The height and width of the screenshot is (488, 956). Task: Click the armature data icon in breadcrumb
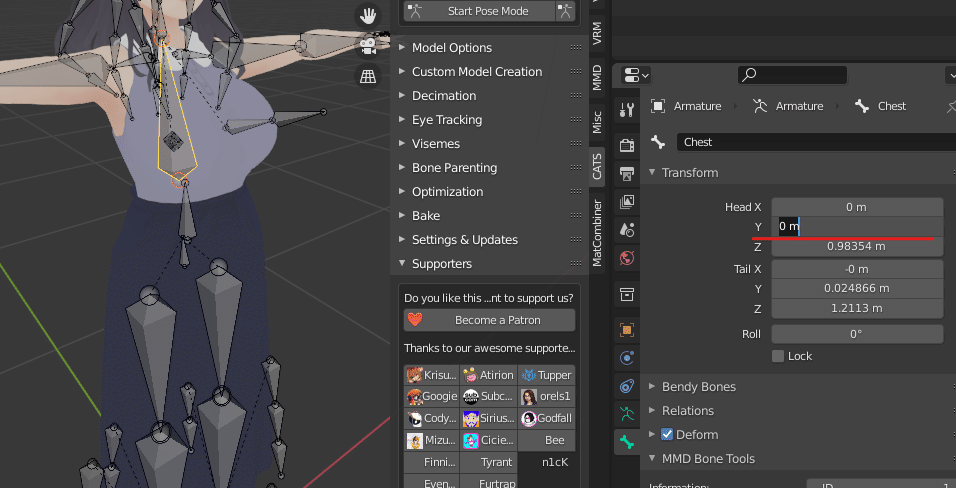tap(760, 106)
